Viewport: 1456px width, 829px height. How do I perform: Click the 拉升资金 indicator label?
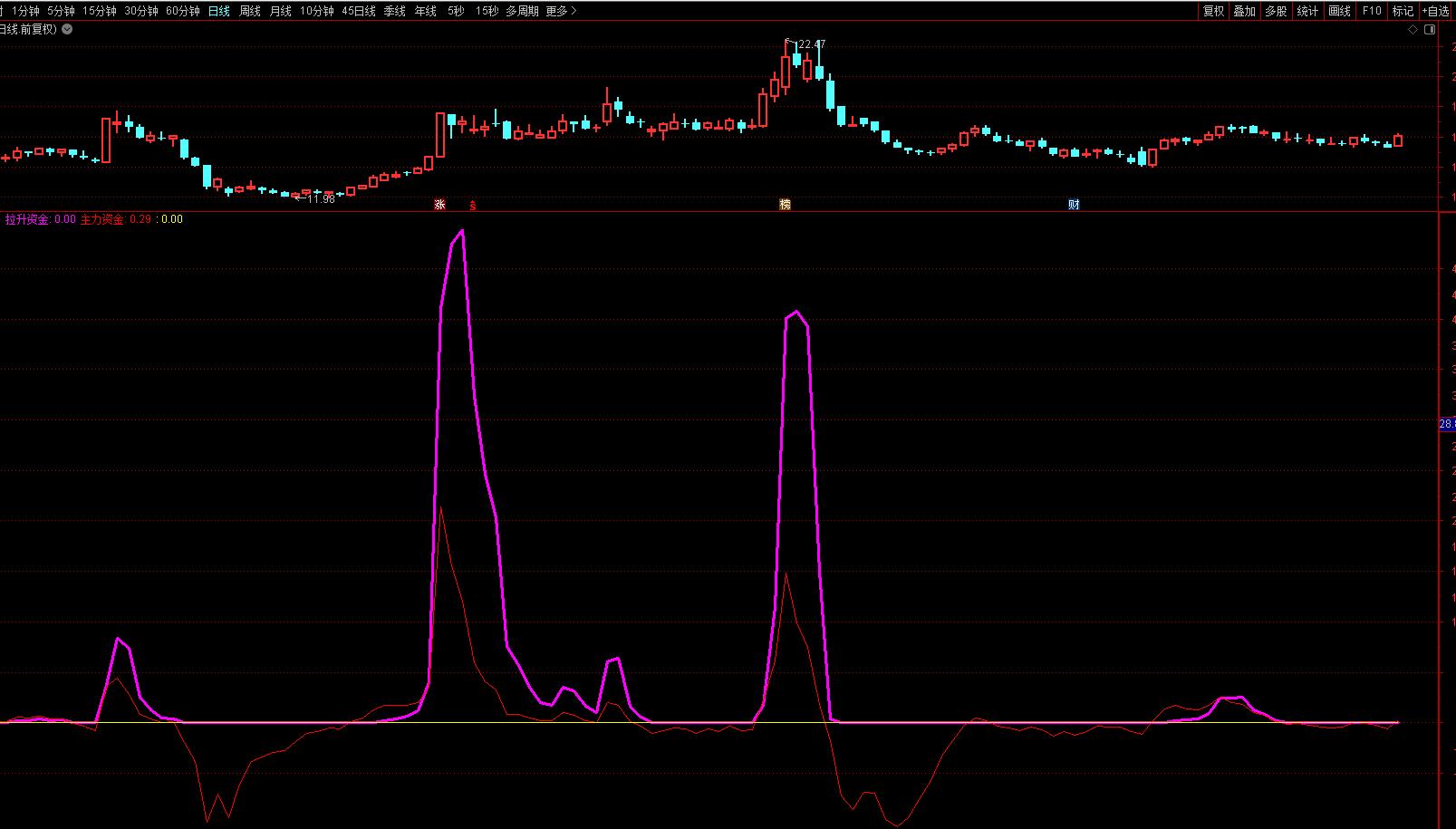[27, 219]
